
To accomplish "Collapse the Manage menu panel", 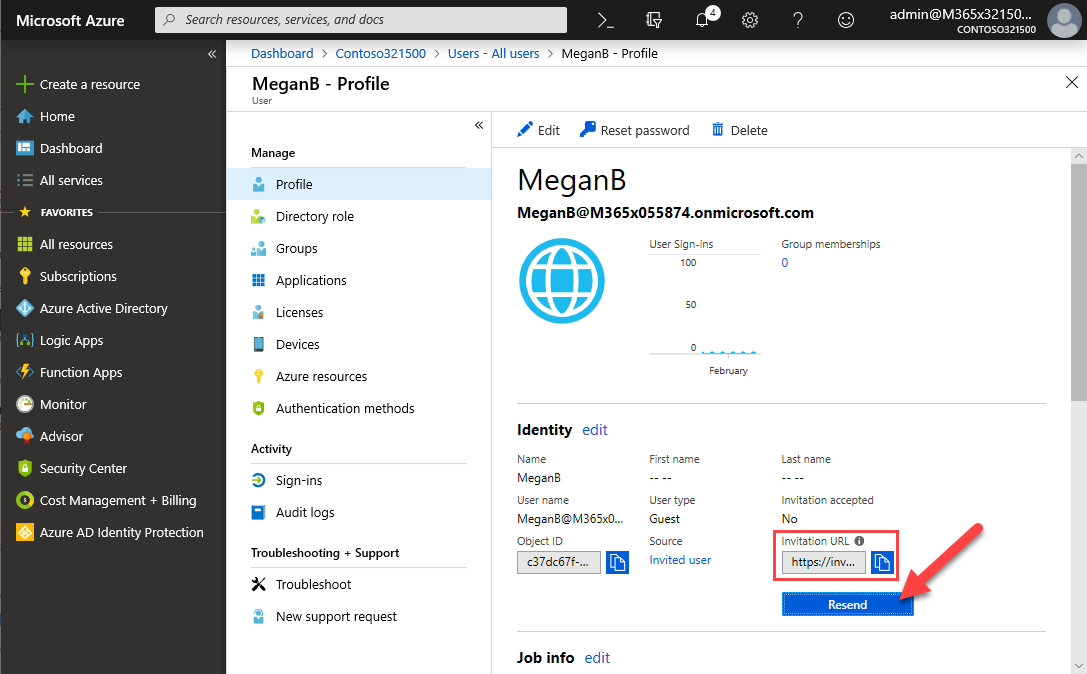I will tap(479, 125).
